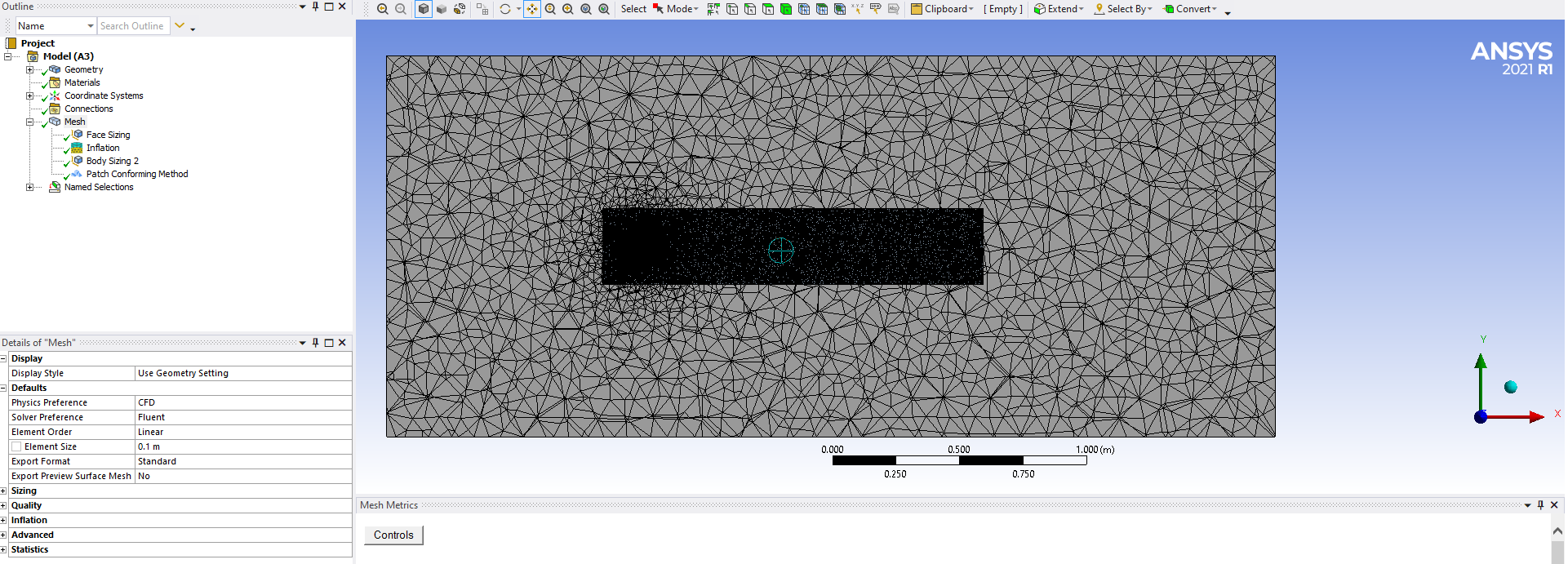Toggle the Element Size checkbox
1568x564 pixels.
tap(16, 446)
